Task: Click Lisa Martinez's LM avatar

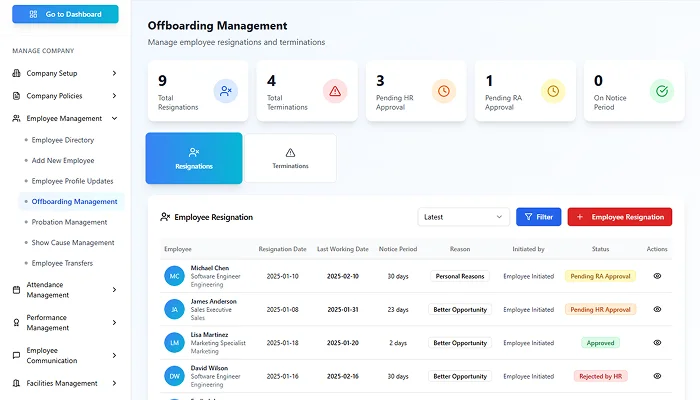Action: (x=174, y=343)
